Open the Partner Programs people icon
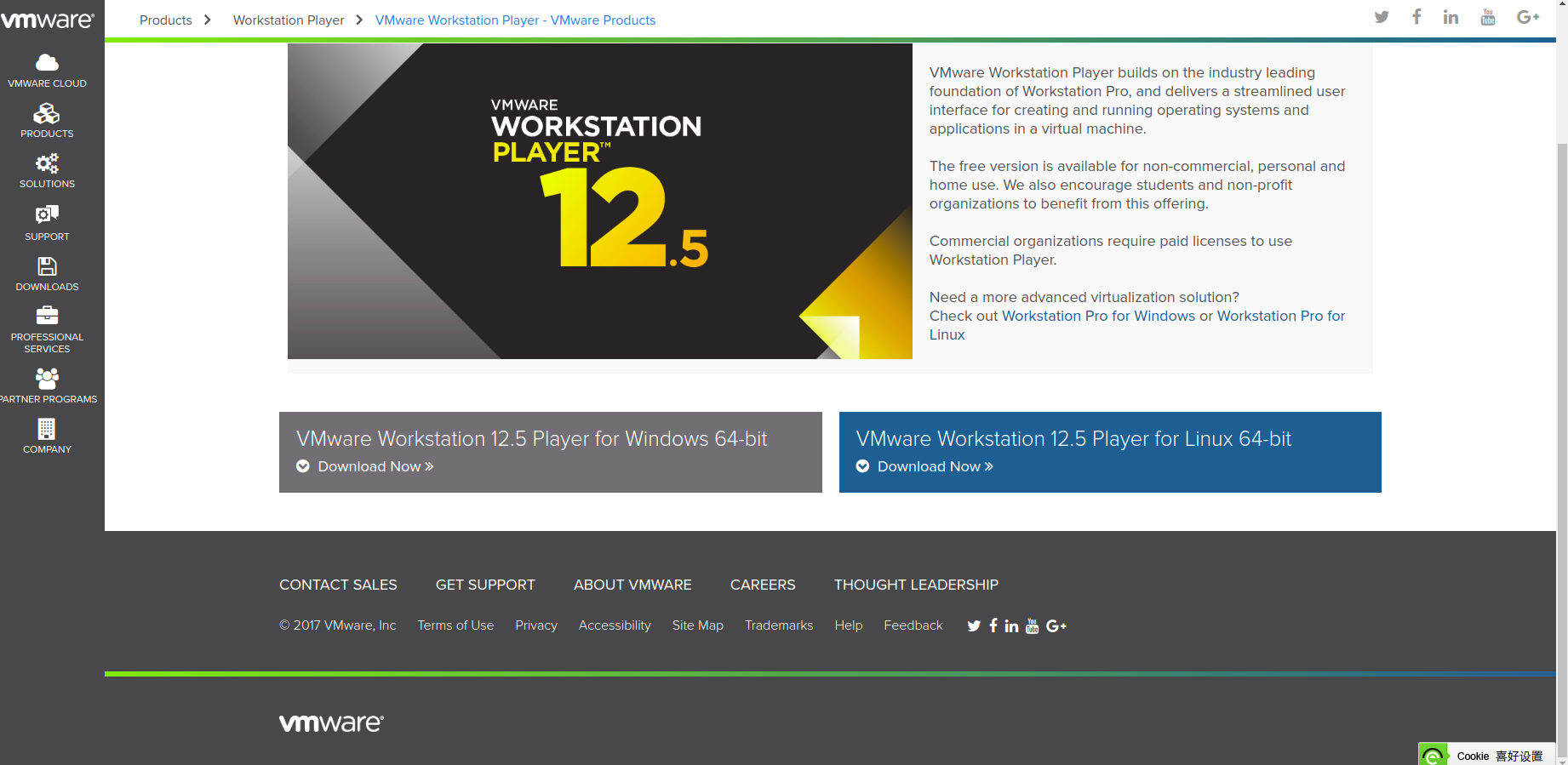The height and width of the screenshot is (765, 1568). pos(47,379)
